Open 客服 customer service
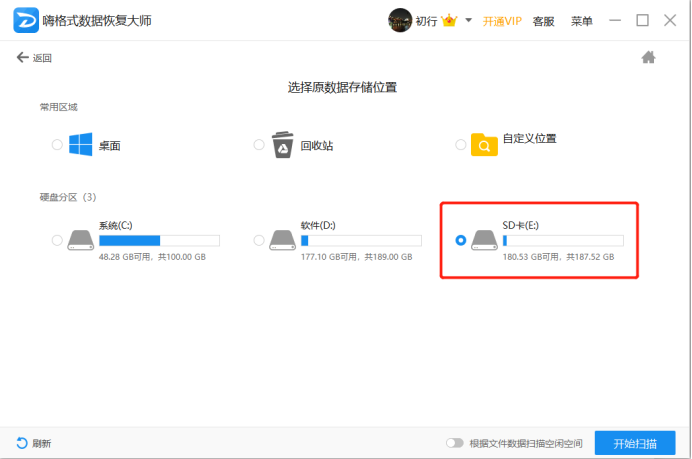 click(x=543, y=21)
